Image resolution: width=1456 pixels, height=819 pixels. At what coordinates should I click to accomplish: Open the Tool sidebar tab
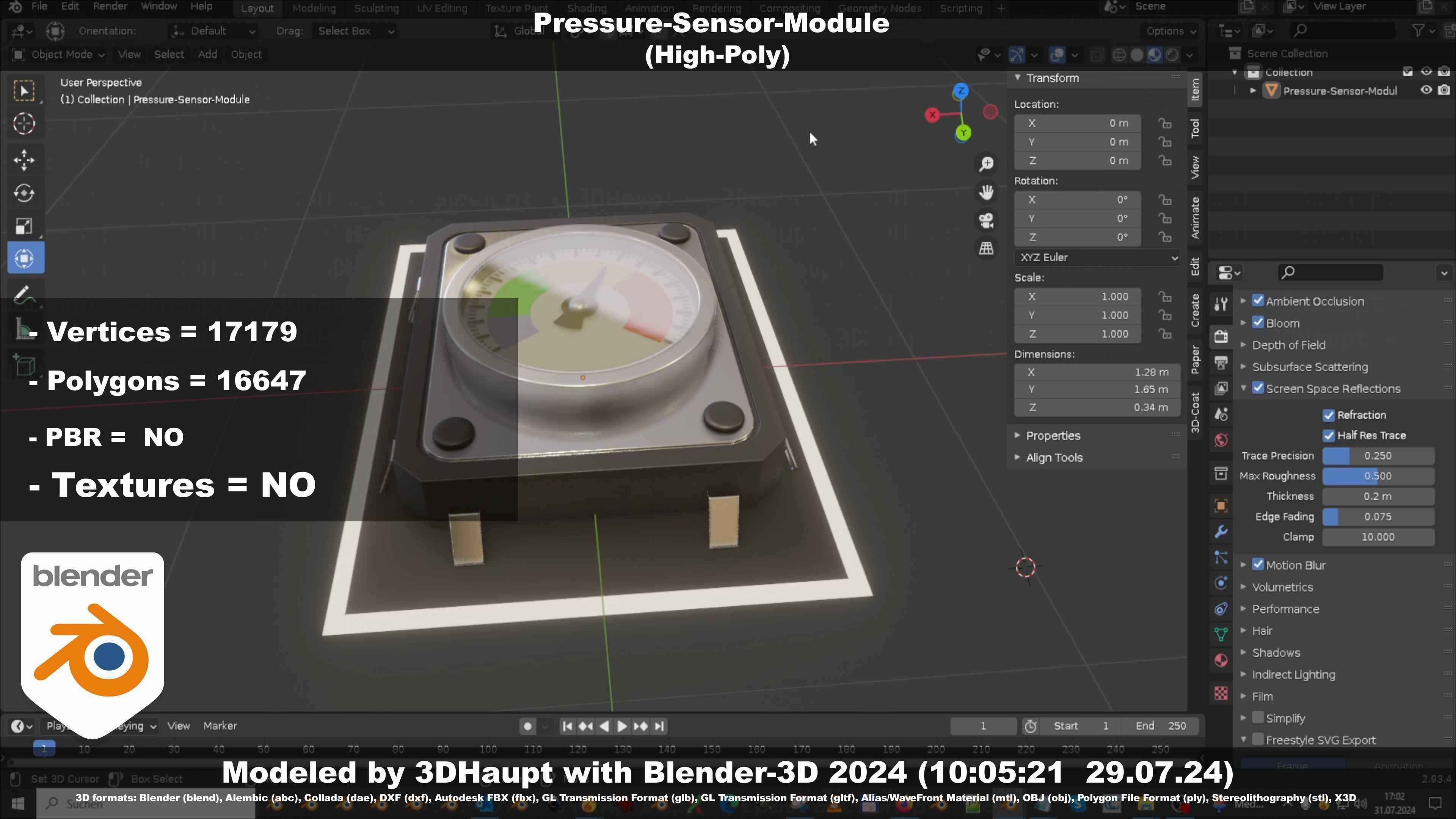coord(1195,128)
